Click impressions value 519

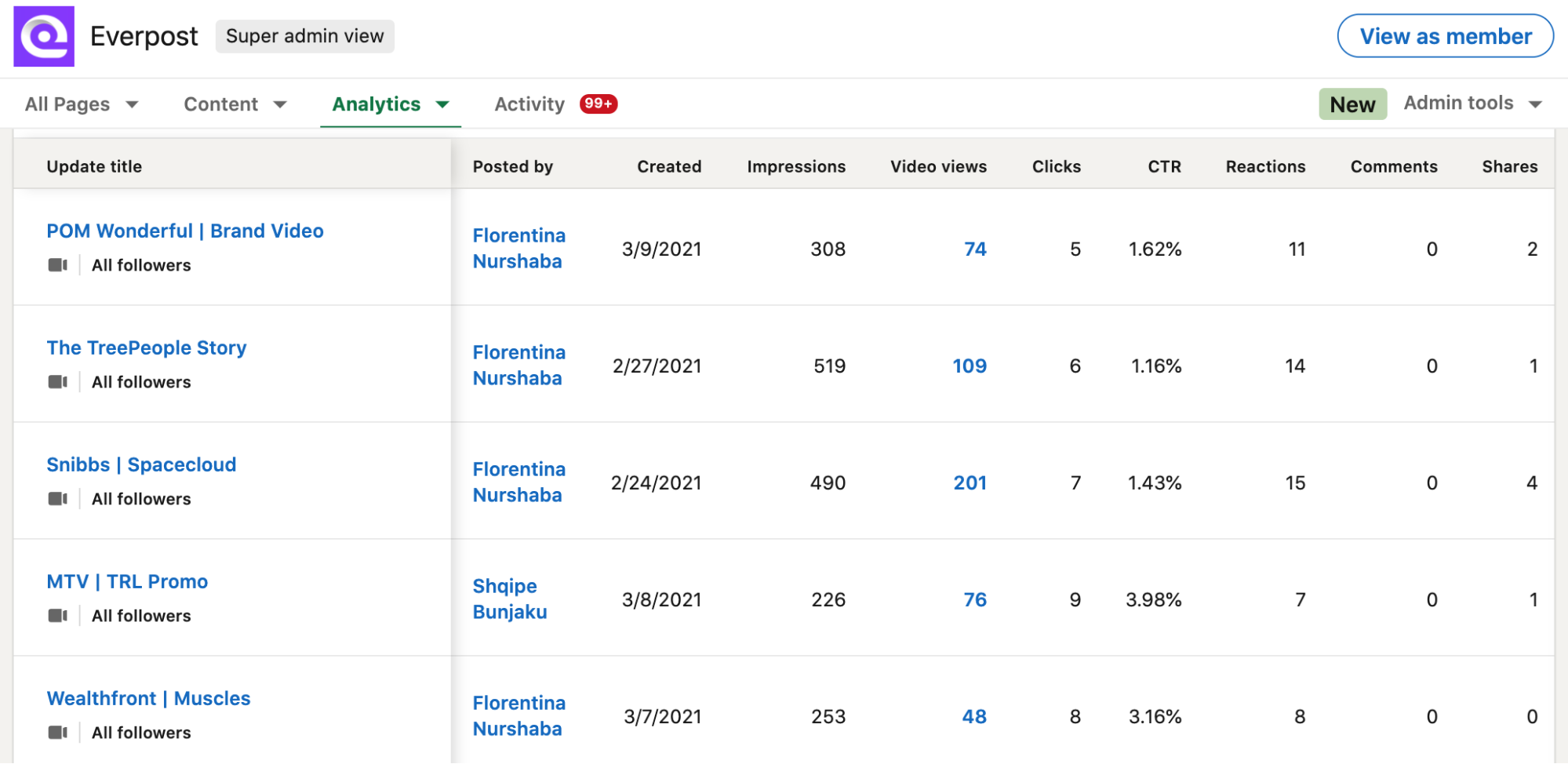pyautogui.click(x=830, y=366)
